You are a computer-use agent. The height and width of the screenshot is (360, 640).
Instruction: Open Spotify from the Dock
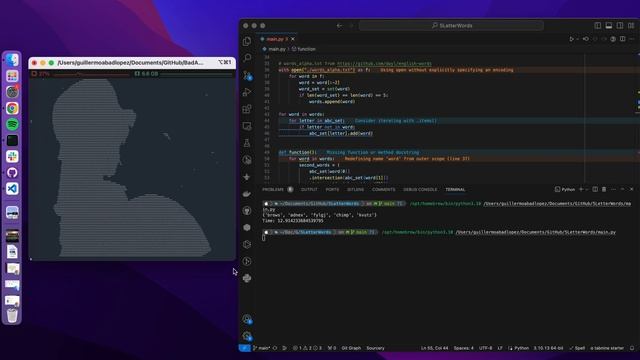(12, 124)
